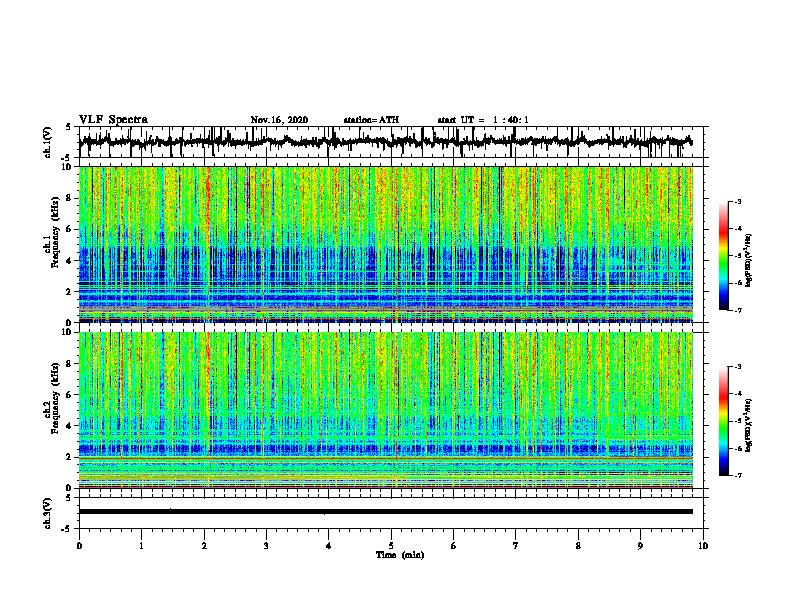
Task: Click the 'VLF Spectra' title text
Action: point(113,120)
